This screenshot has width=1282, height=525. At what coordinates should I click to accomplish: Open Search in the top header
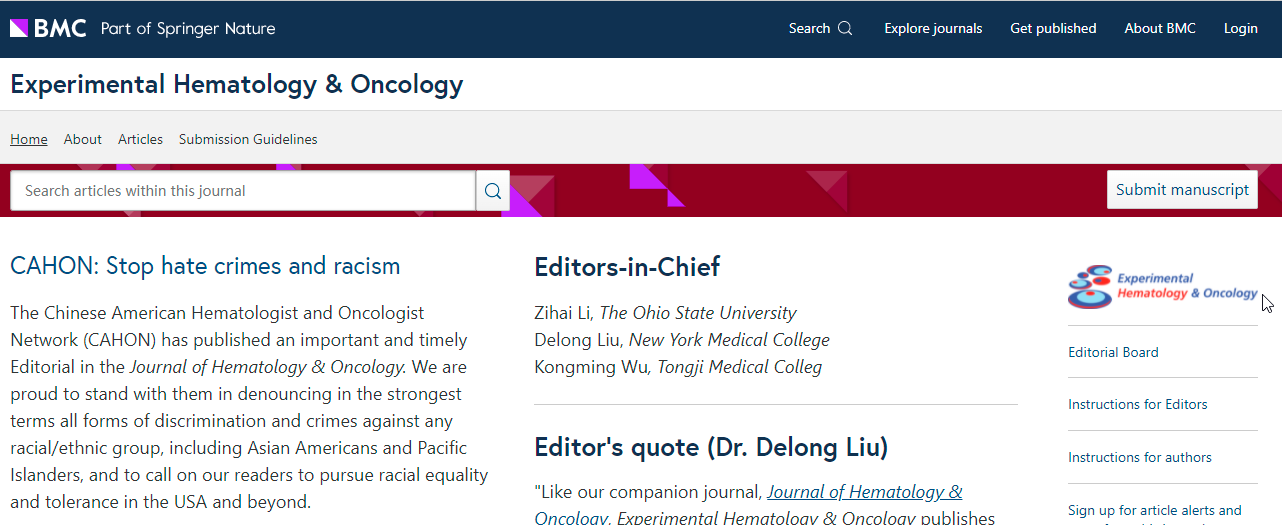pos(820,28)
